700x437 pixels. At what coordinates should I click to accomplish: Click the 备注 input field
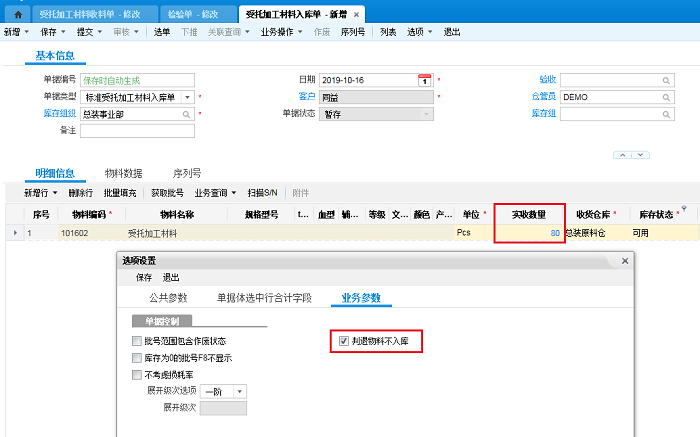pos(136,132)
